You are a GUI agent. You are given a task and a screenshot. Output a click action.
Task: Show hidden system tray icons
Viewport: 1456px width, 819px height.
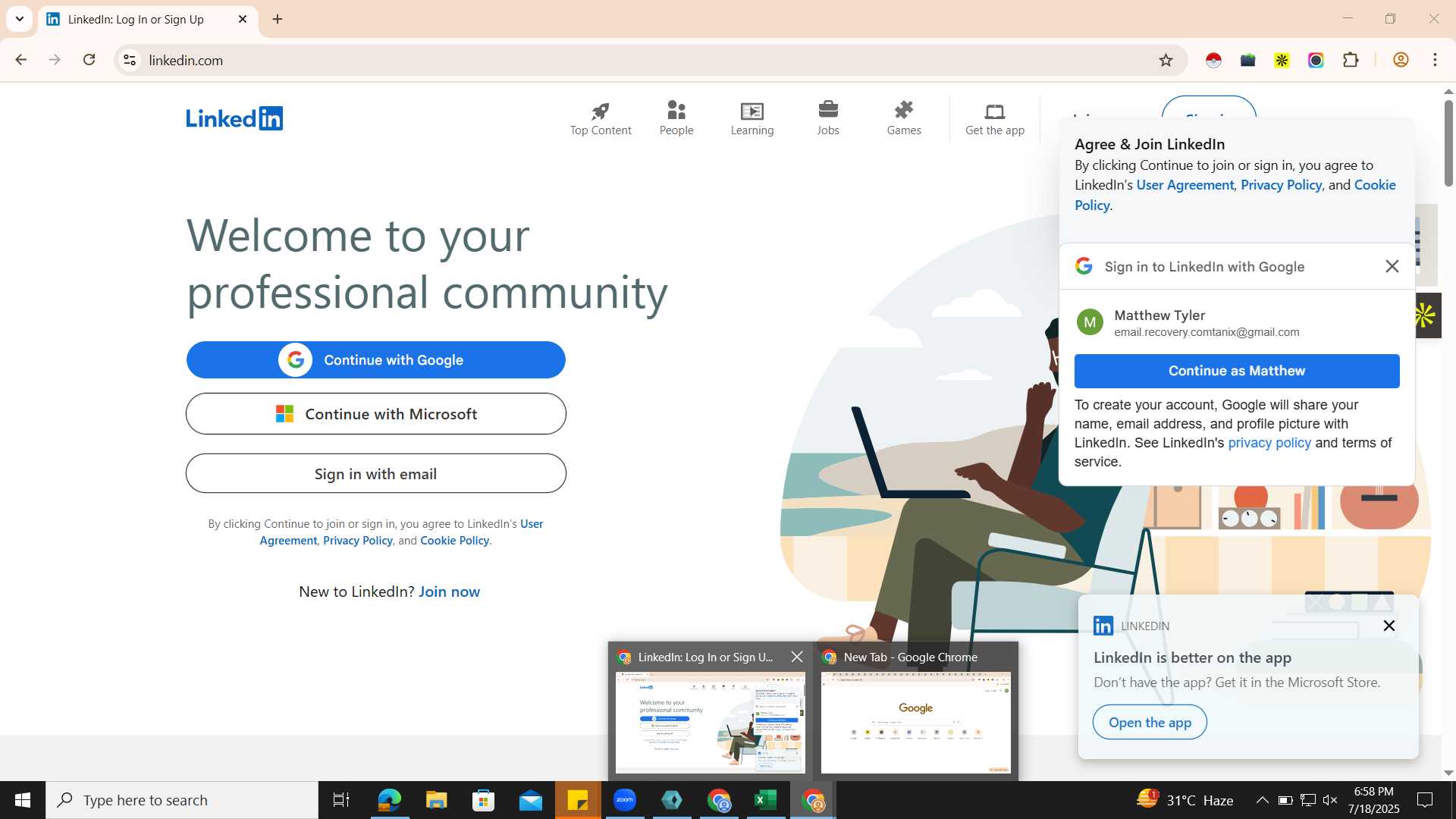tap(1262, 800)
